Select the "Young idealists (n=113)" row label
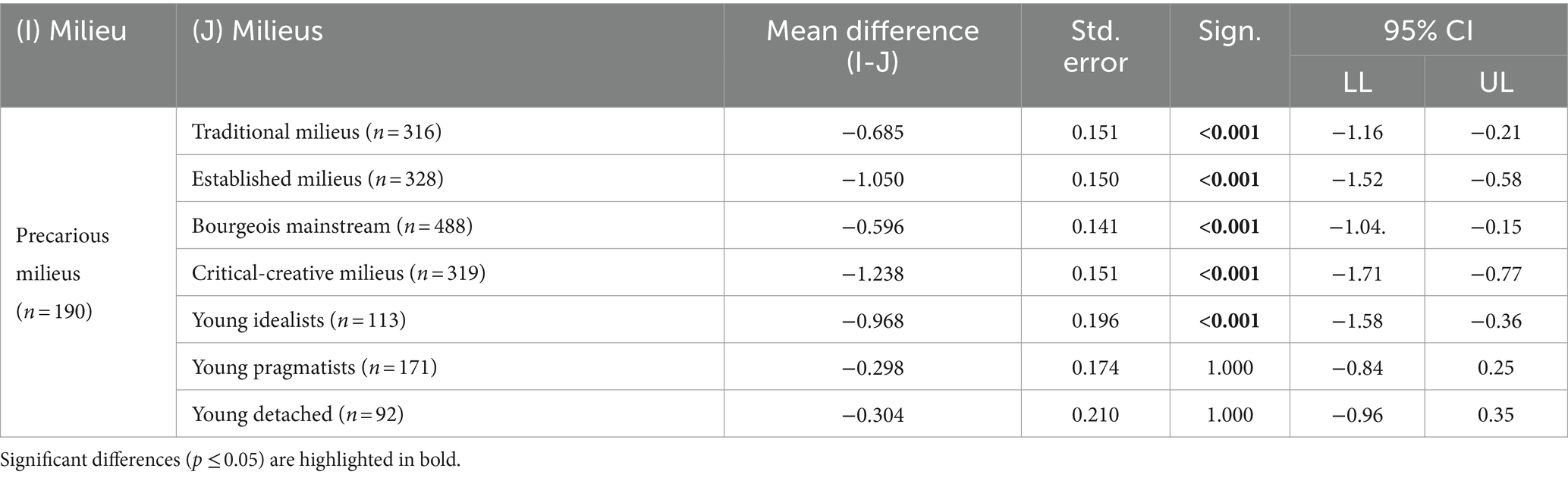 coord(299,320)
